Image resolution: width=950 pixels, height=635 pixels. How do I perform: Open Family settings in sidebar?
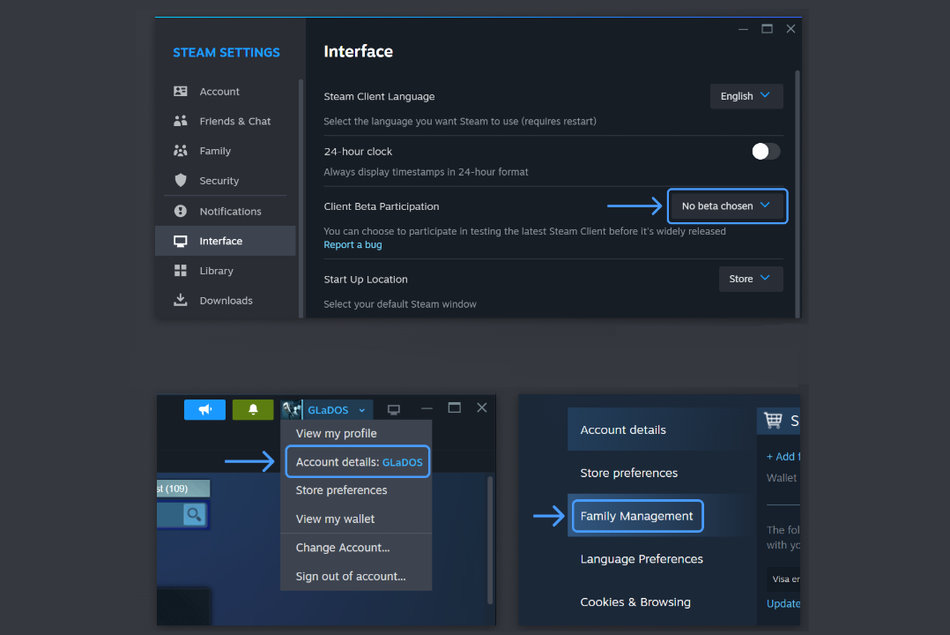pyautogui.click(x=225, y=151)
